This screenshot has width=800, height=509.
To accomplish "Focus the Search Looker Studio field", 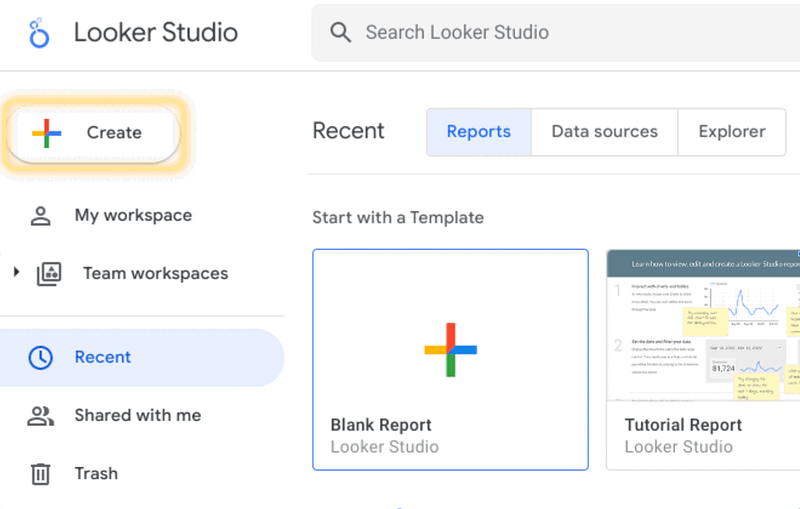I will 560,32.
